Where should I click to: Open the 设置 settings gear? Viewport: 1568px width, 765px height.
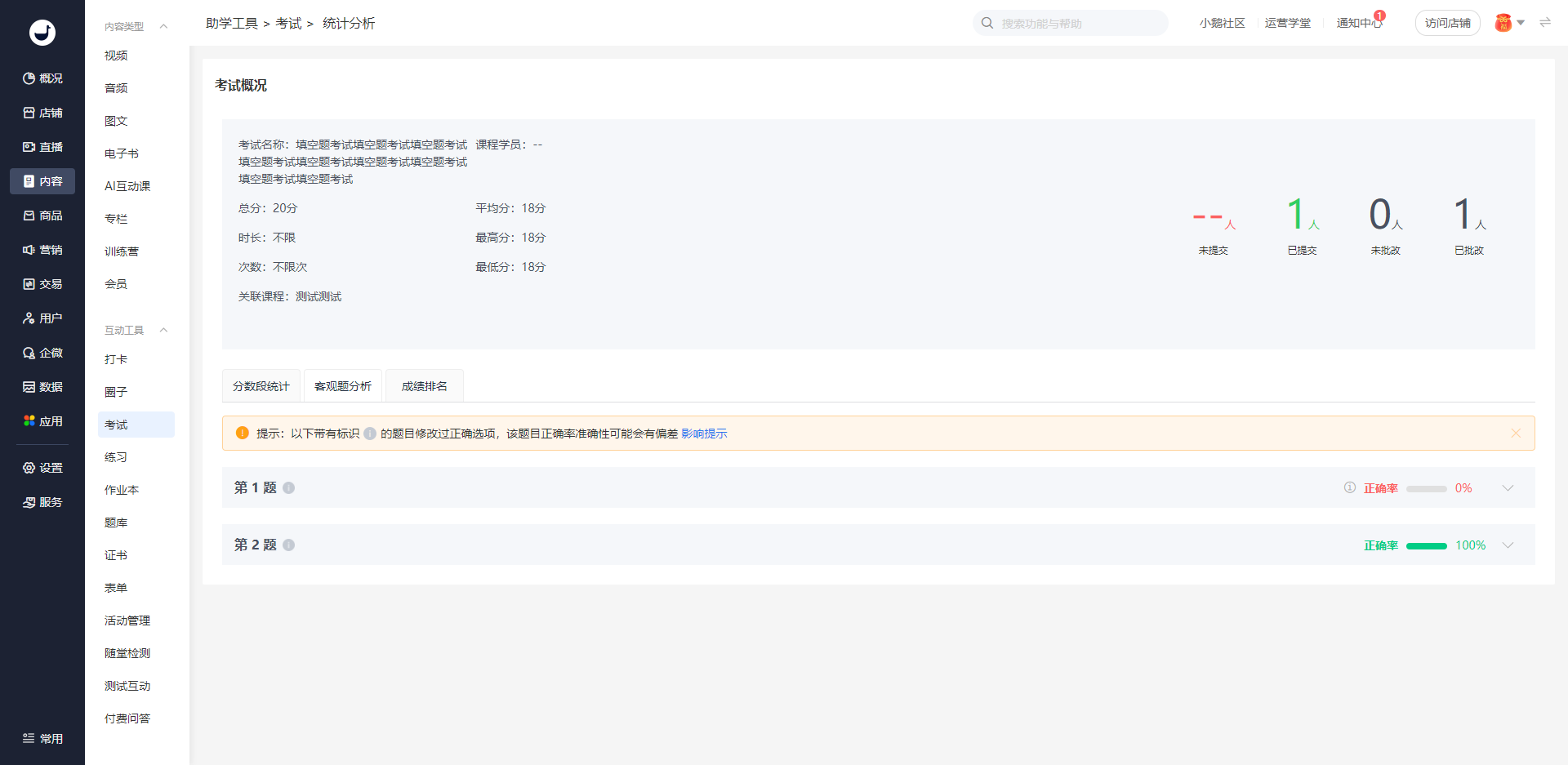[x=29, y=468]
